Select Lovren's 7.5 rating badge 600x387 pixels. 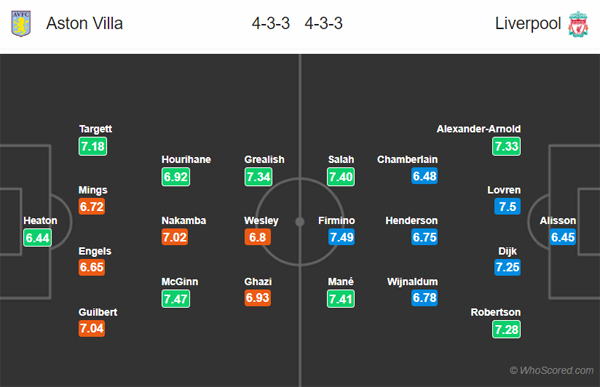[x=507, y=206]
